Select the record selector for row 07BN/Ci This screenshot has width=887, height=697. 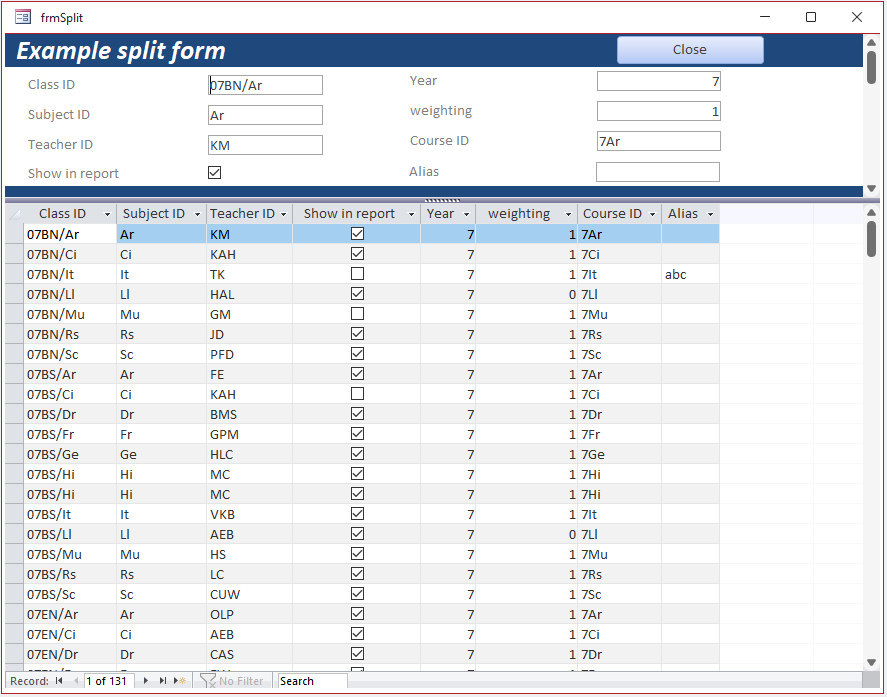(14, 254)
